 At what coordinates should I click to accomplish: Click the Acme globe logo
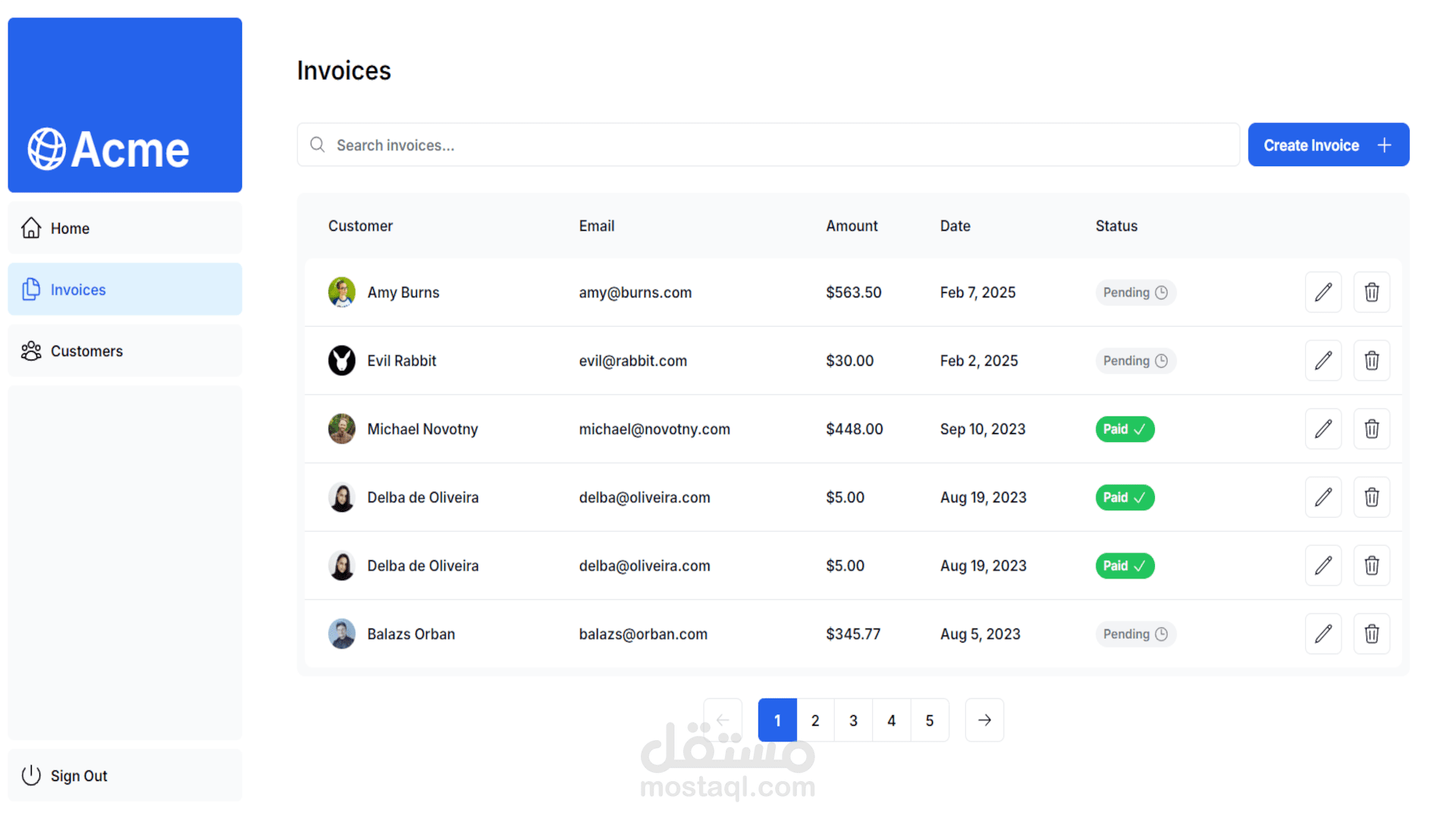pyautogui.click(x=47, y=149)
